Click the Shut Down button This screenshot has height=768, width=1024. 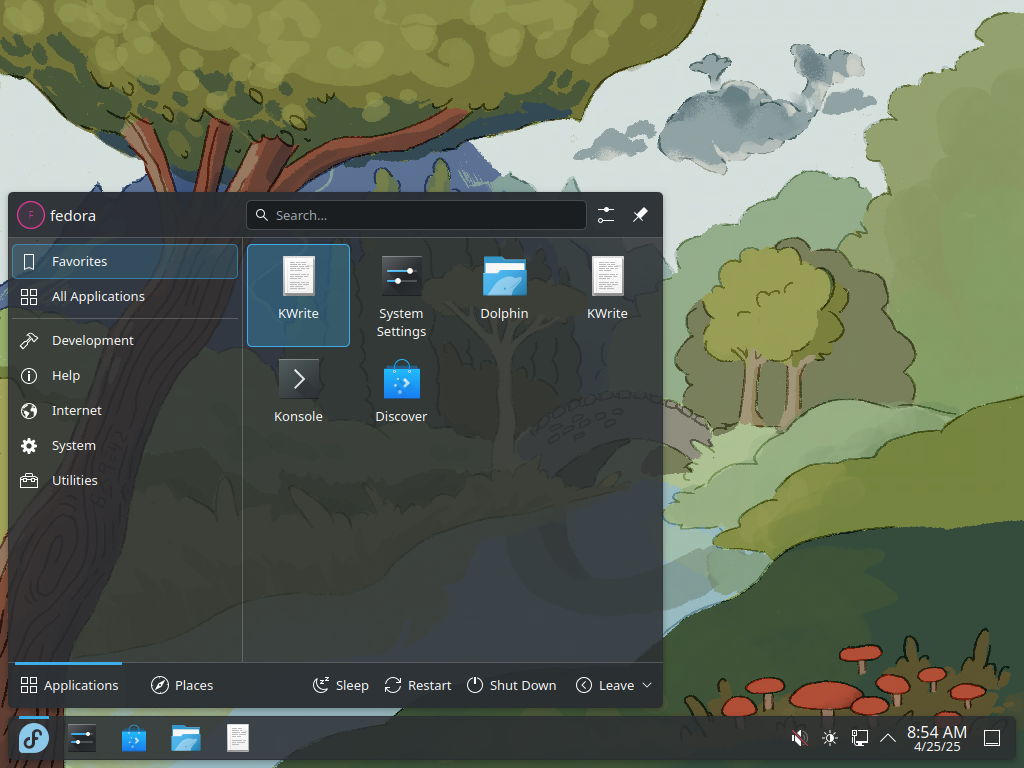[x=511, y=685]
